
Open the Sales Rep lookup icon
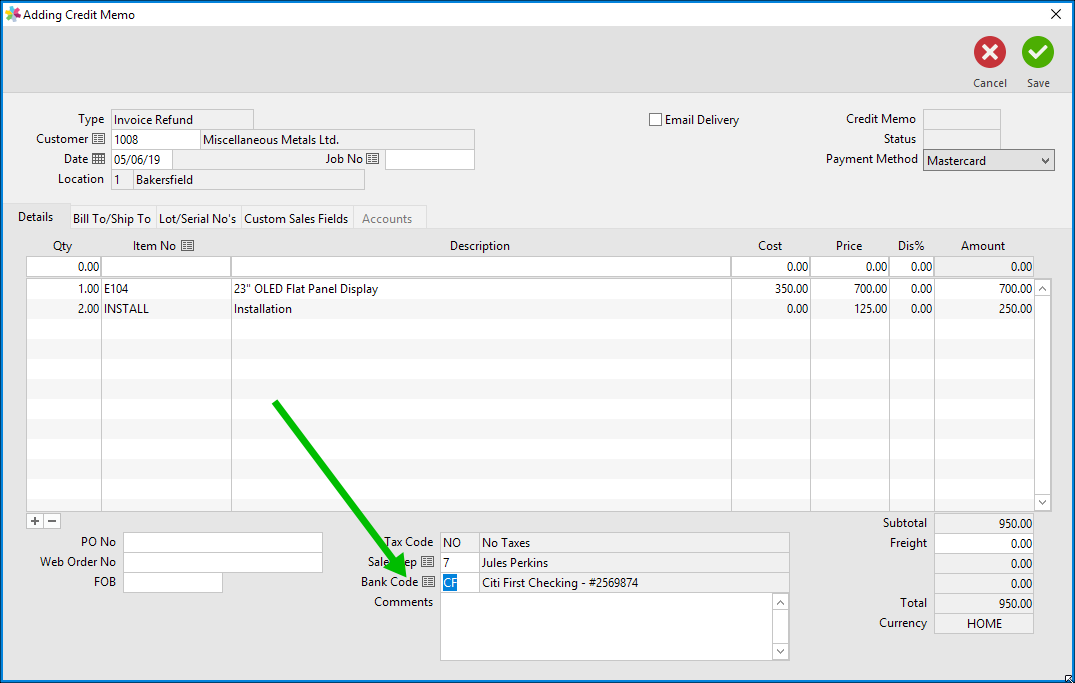tap(430, 562)
